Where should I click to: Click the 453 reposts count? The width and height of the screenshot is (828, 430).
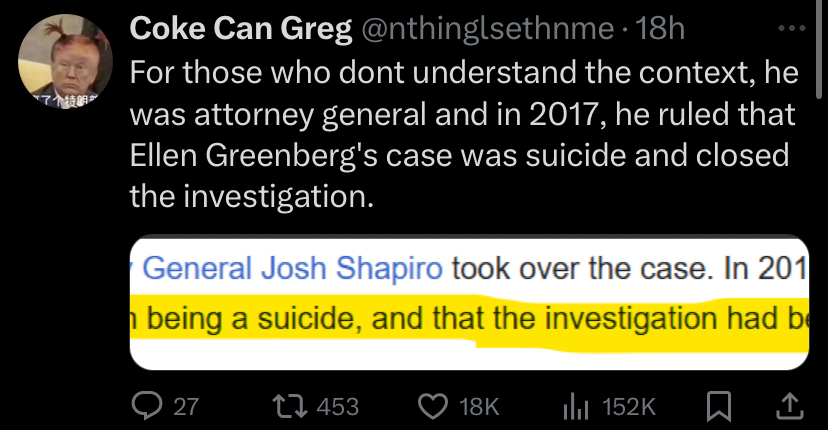tap(337, 407)
